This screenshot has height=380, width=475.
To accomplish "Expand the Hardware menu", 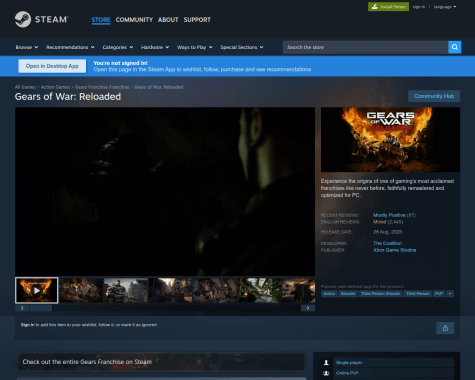I will [155, 47].
